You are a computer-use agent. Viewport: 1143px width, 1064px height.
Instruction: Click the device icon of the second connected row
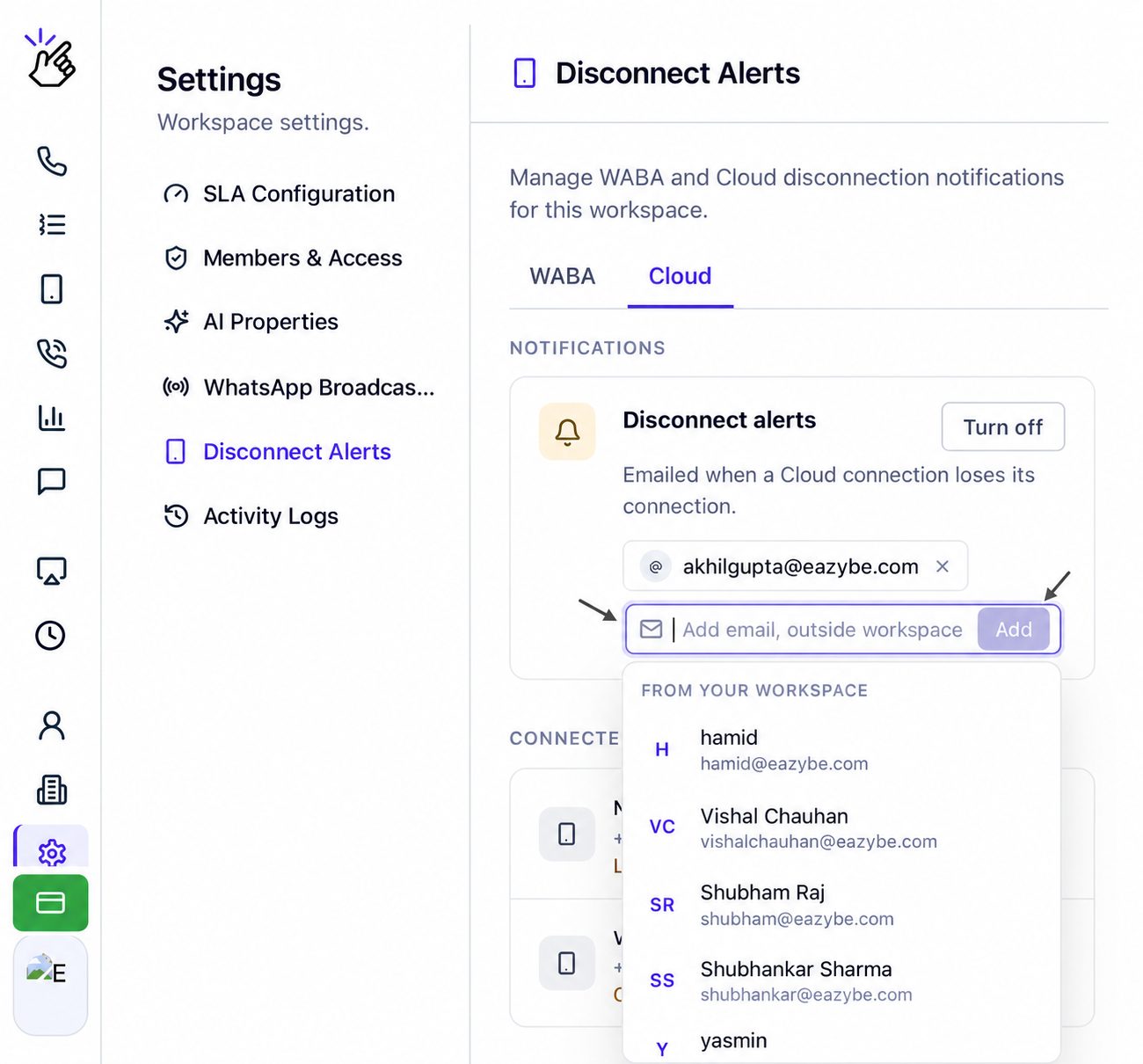tap(567, 963)
